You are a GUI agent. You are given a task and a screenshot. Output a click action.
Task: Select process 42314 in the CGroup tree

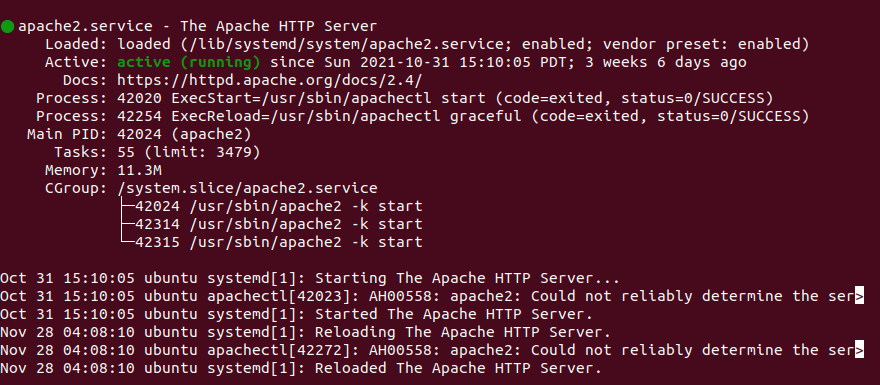(278, 224)
